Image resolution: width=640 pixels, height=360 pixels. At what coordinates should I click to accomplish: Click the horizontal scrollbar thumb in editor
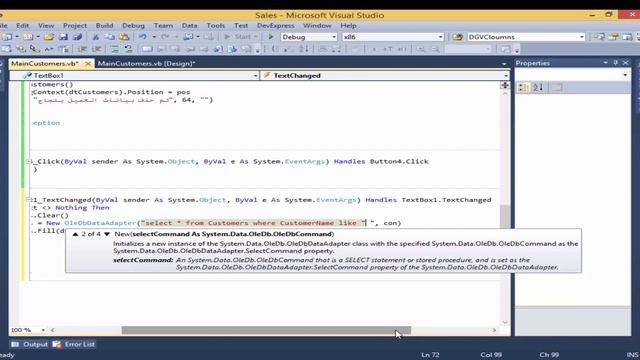click(266, 330)
